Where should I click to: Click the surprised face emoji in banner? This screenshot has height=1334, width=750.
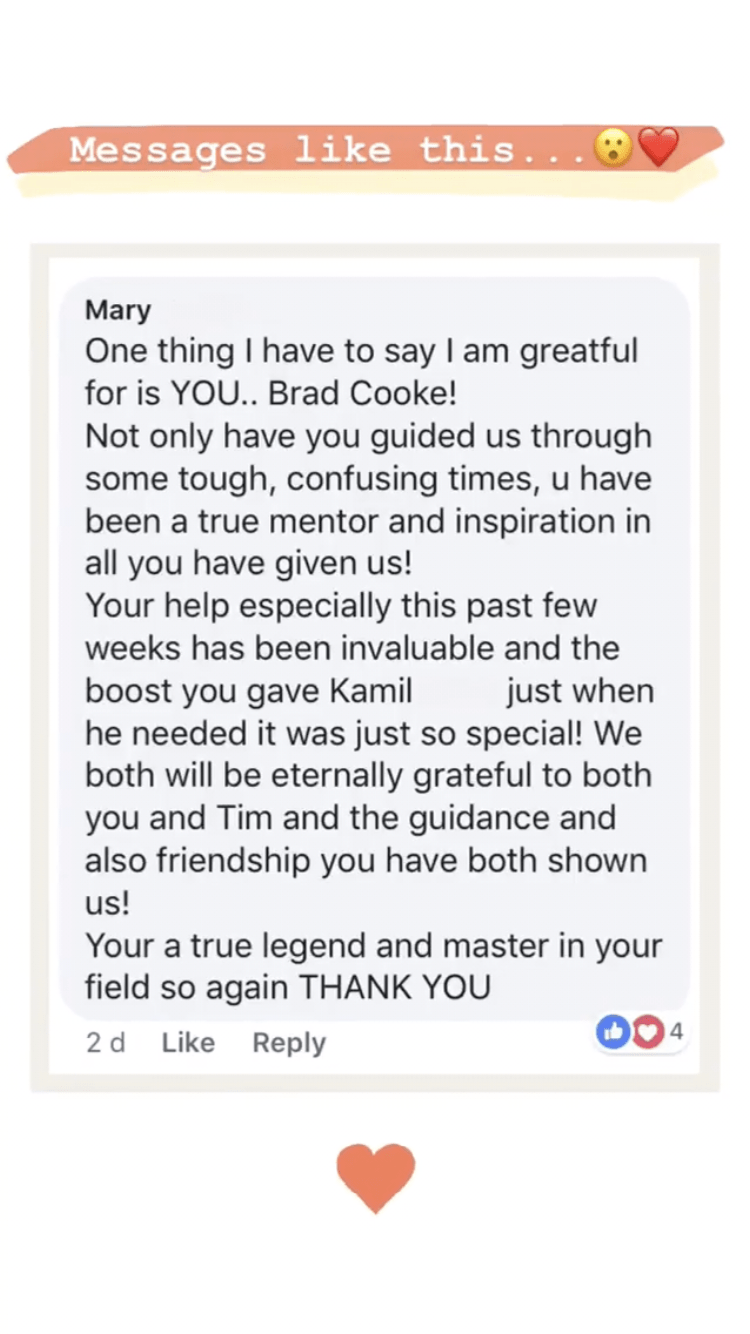pyautogui.click(x=611, y=149)
